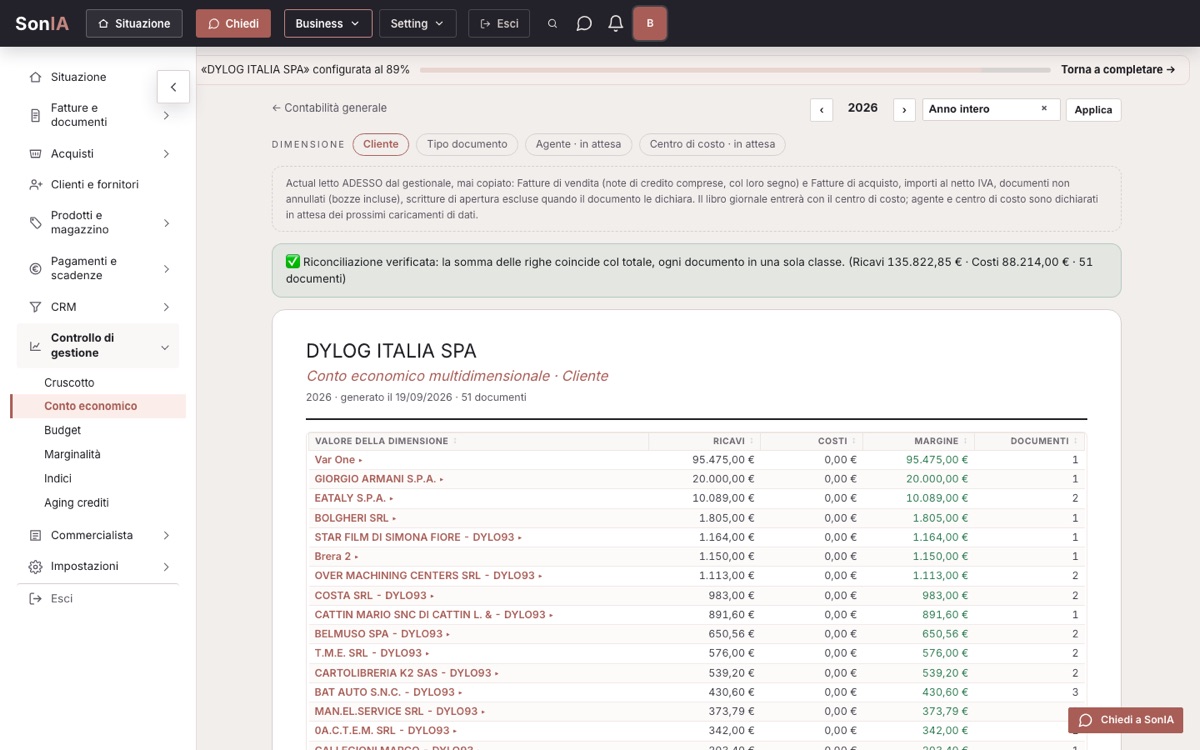Open the notifications bell
The width and height of the screenshot is (1200, 750).
pos(616,24)
